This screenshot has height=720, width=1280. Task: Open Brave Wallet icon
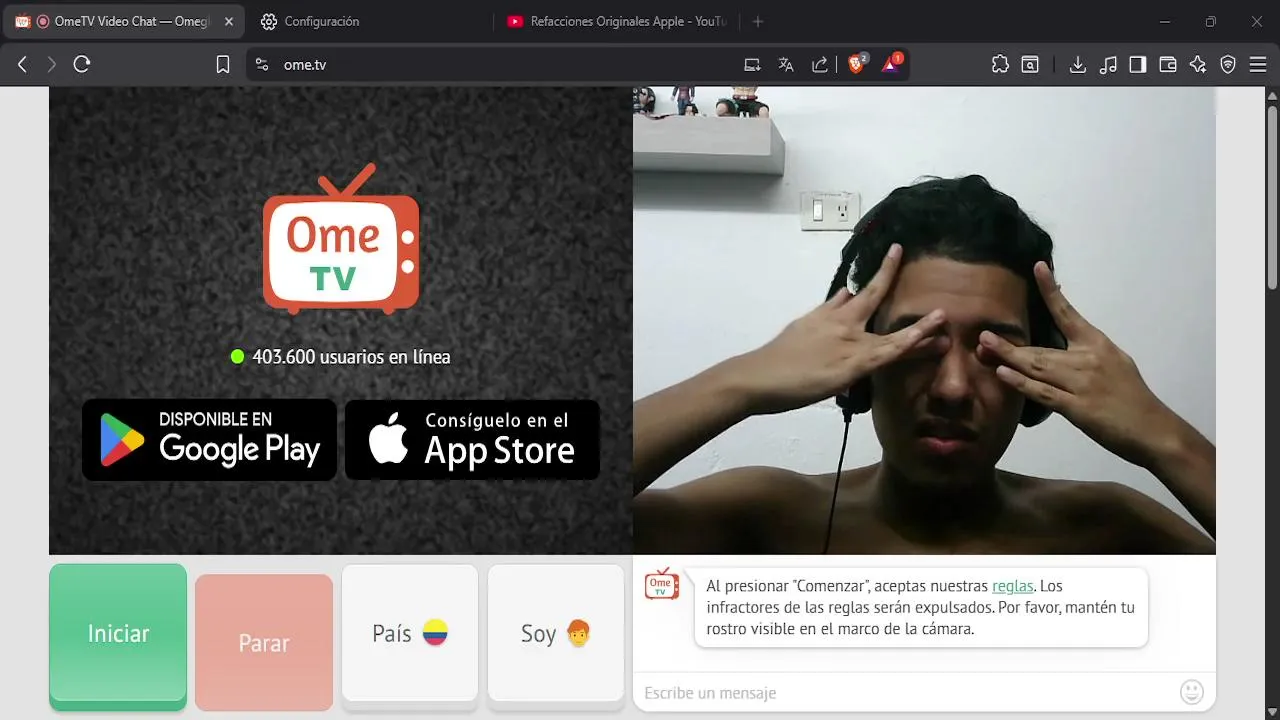pos(1168,65)
